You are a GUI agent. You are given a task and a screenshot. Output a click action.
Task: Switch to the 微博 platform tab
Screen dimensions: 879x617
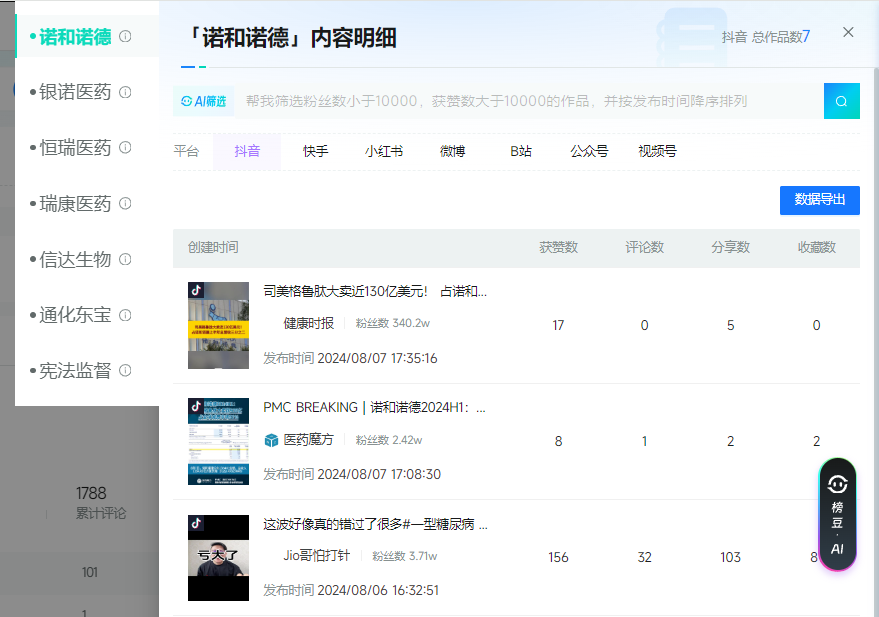point(452,151)
